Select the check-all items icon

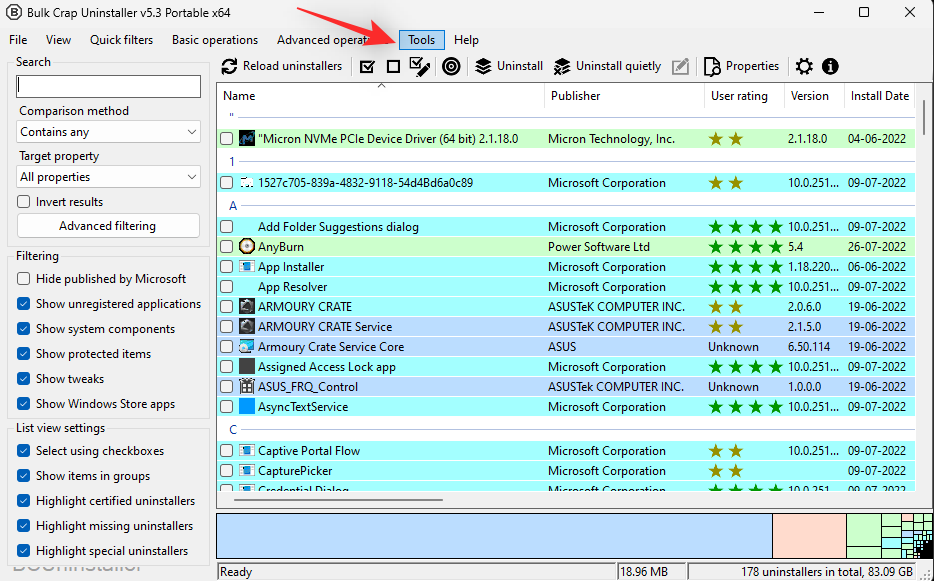click(367, 66)
